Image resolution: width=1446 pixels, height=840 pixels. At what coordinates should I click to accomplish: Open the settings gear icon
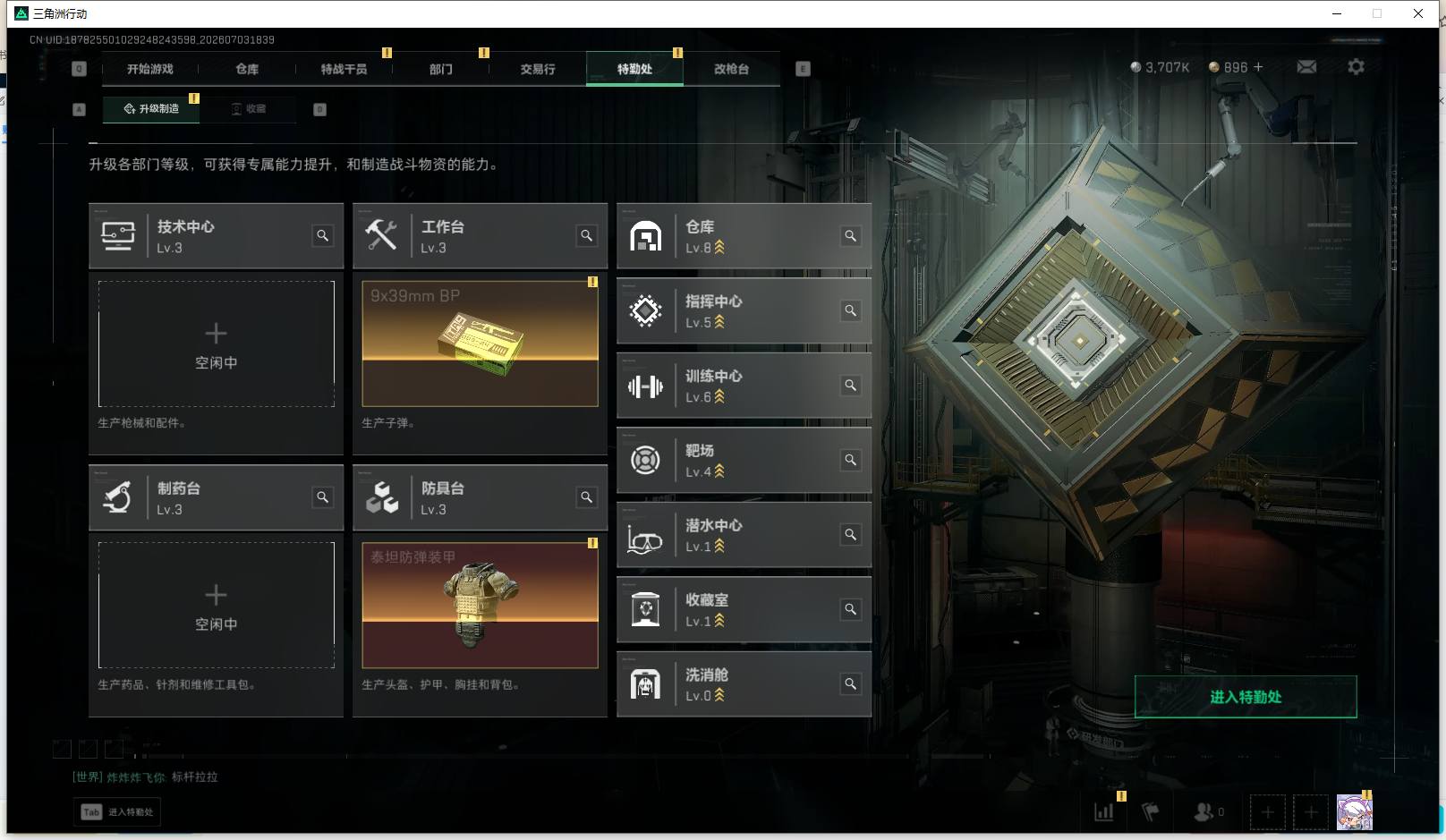coord(1356,67)
